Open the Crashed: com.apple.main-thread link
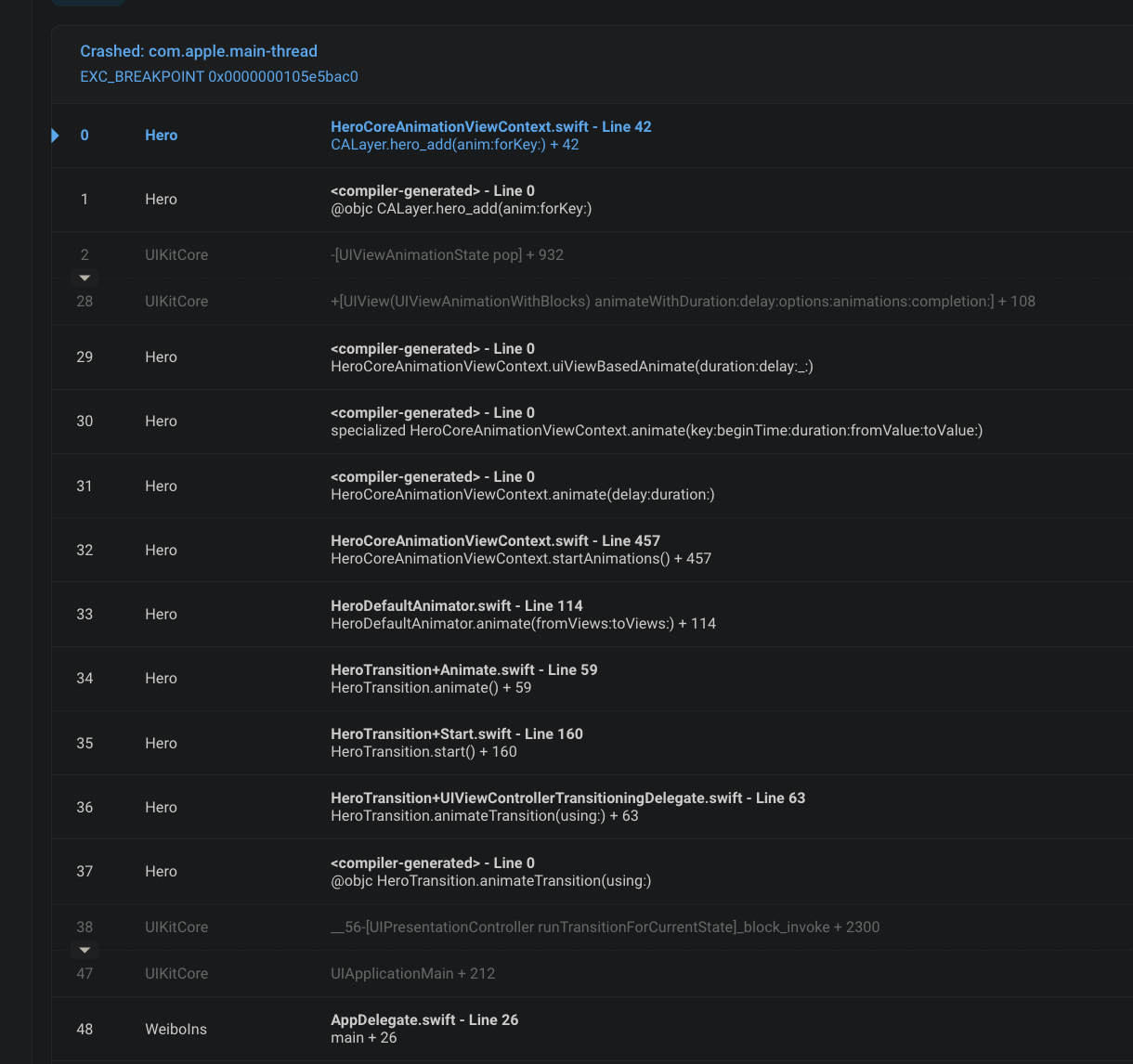1133x1064 pixels. click(x=198, y=51)
